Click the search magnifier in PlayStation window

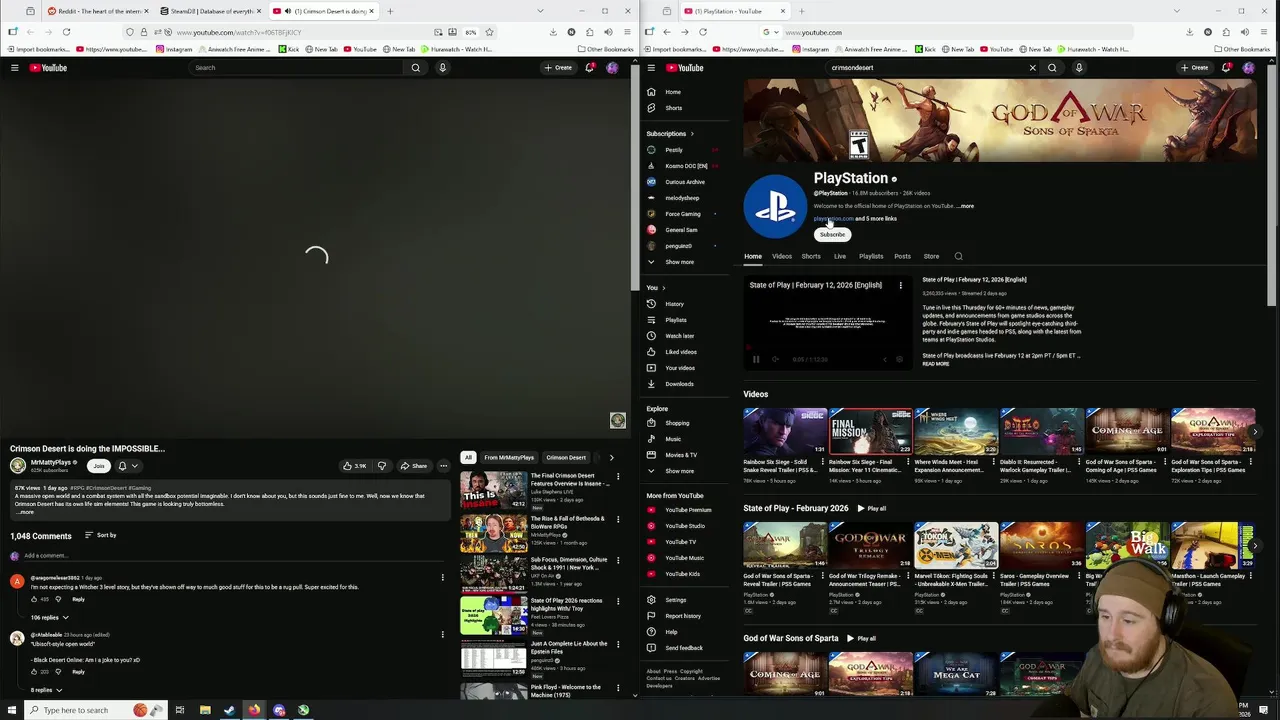pyautogui.click(x=1052, y=68)
